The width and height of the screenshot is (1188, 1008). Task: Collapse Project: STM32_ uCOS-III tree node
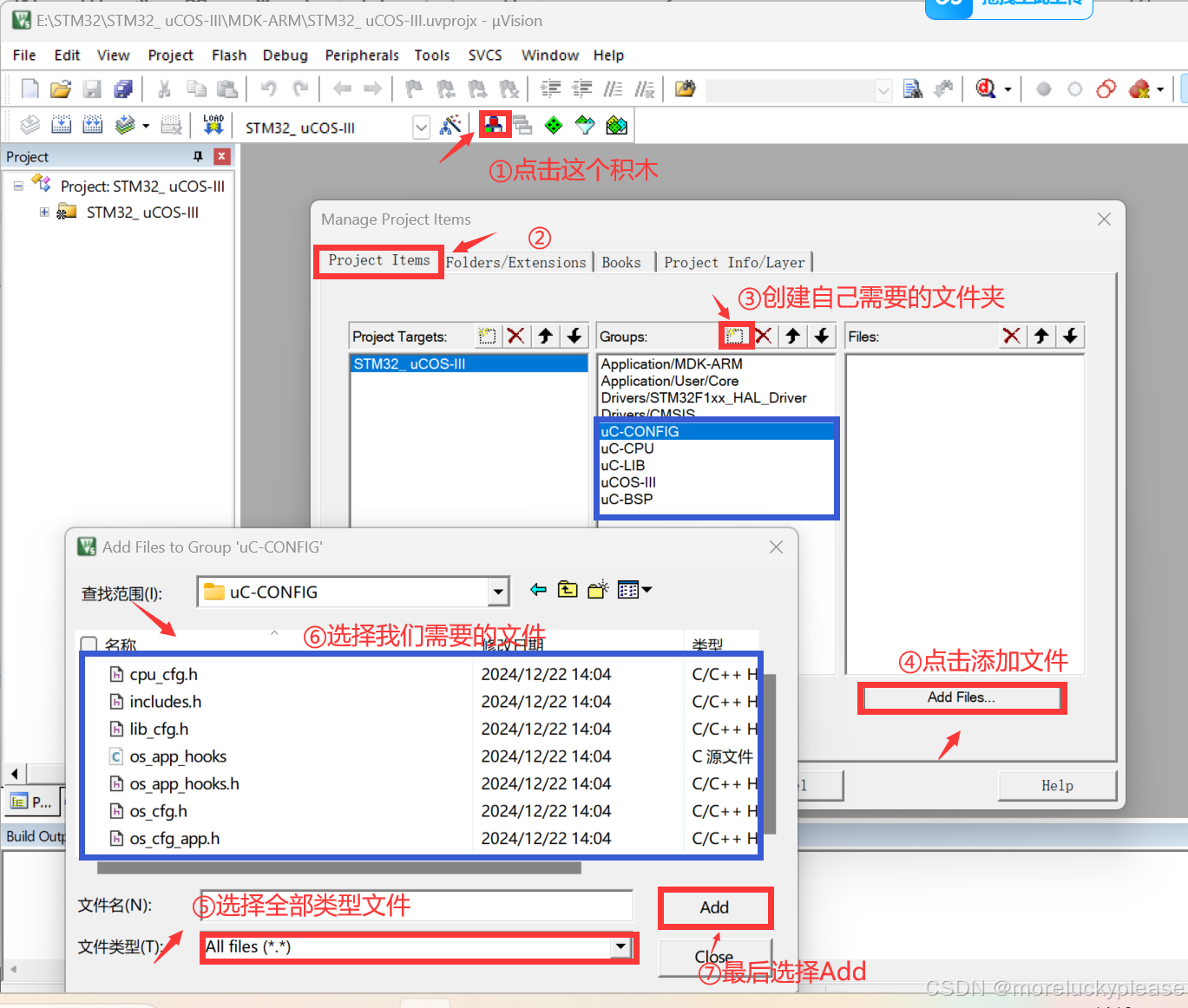(x=18, y=186)
